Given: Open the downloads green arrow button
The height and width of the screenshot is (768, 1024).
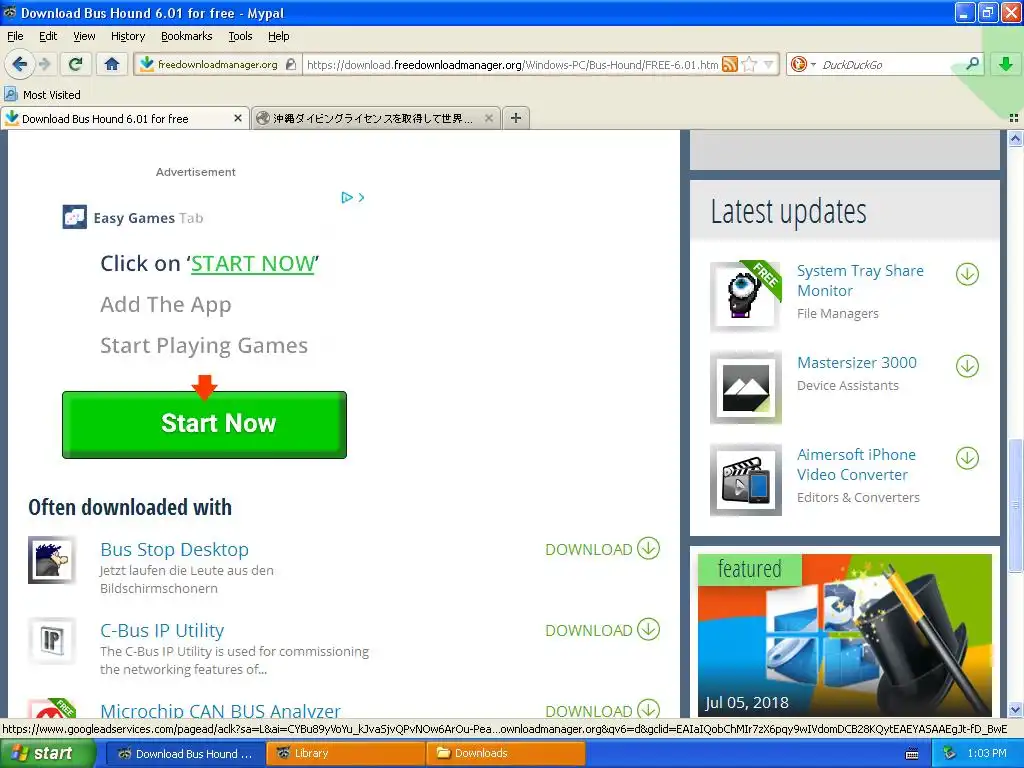Looking at the screenshot, I should (x=1006, y=64).
